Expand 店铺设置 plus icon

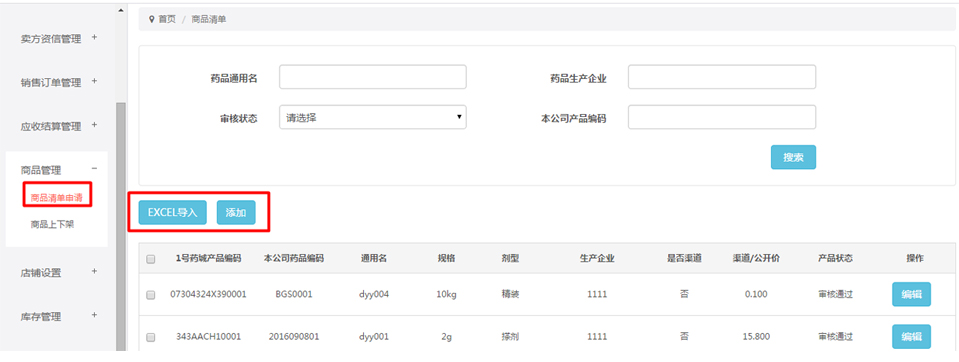coord(94,271)
